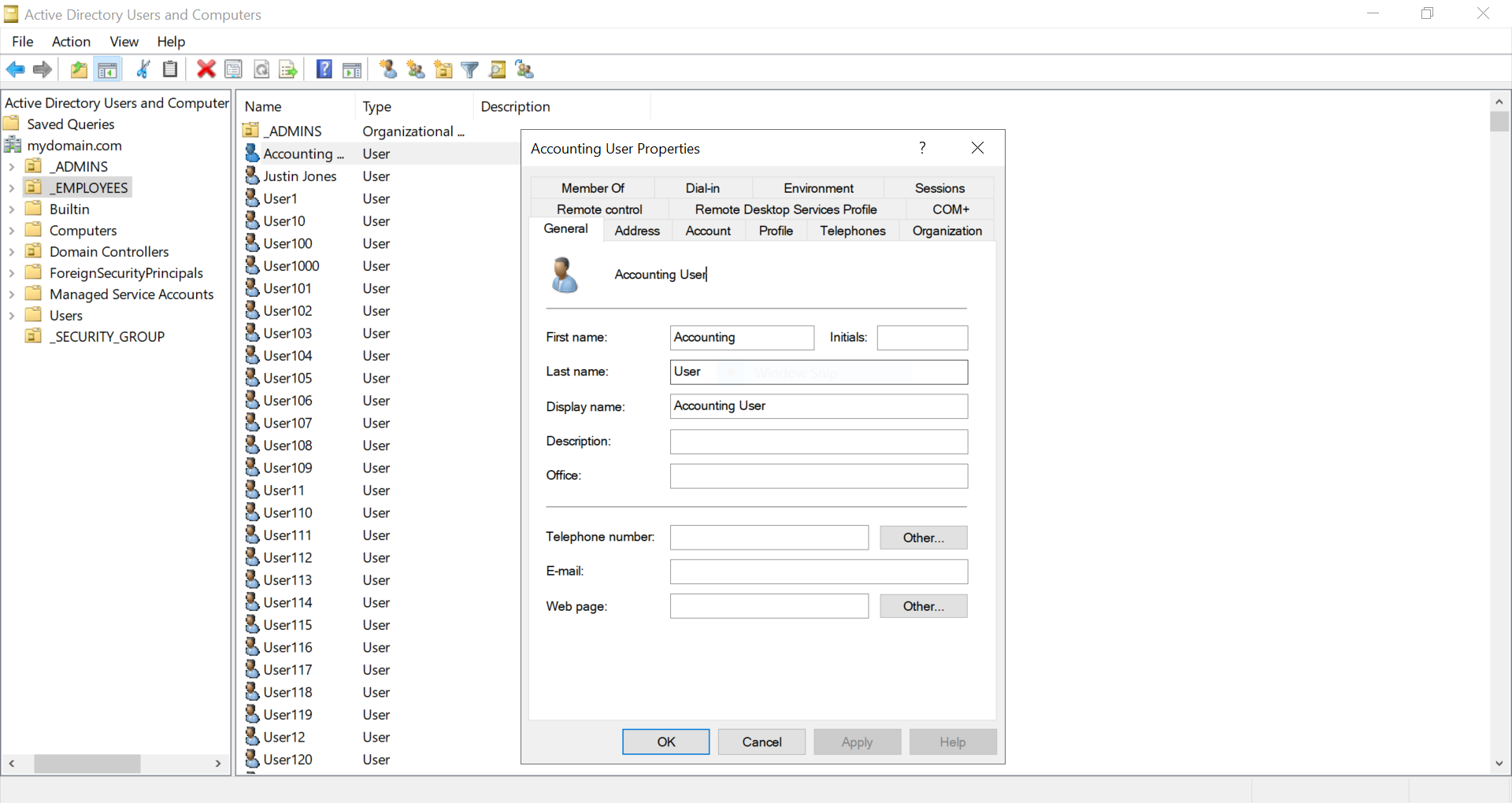Select mydomain.com in the tree
1512x803 pixels.
(74, 146)
